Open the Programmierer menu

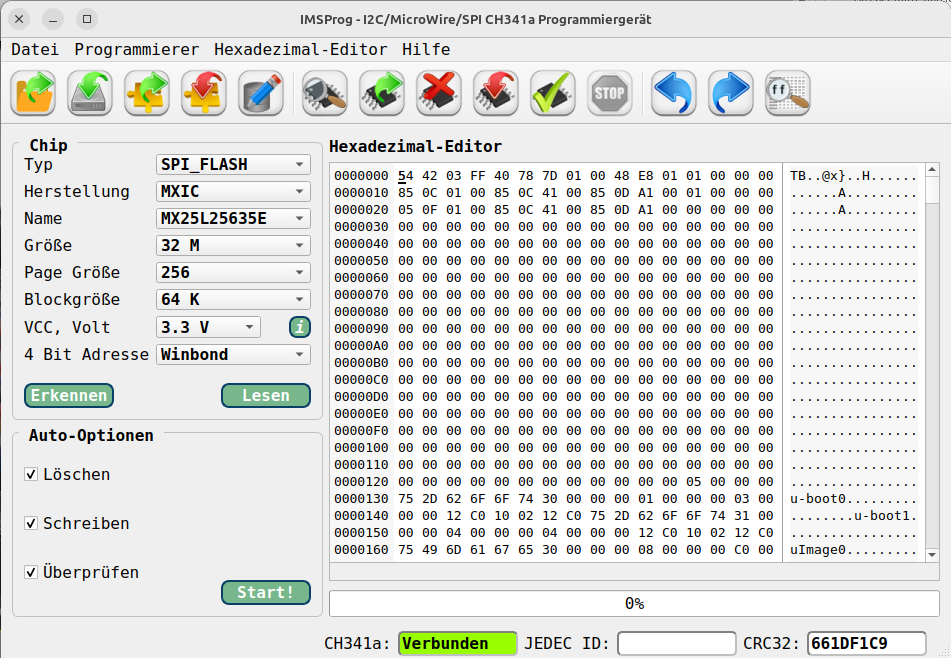136,50
